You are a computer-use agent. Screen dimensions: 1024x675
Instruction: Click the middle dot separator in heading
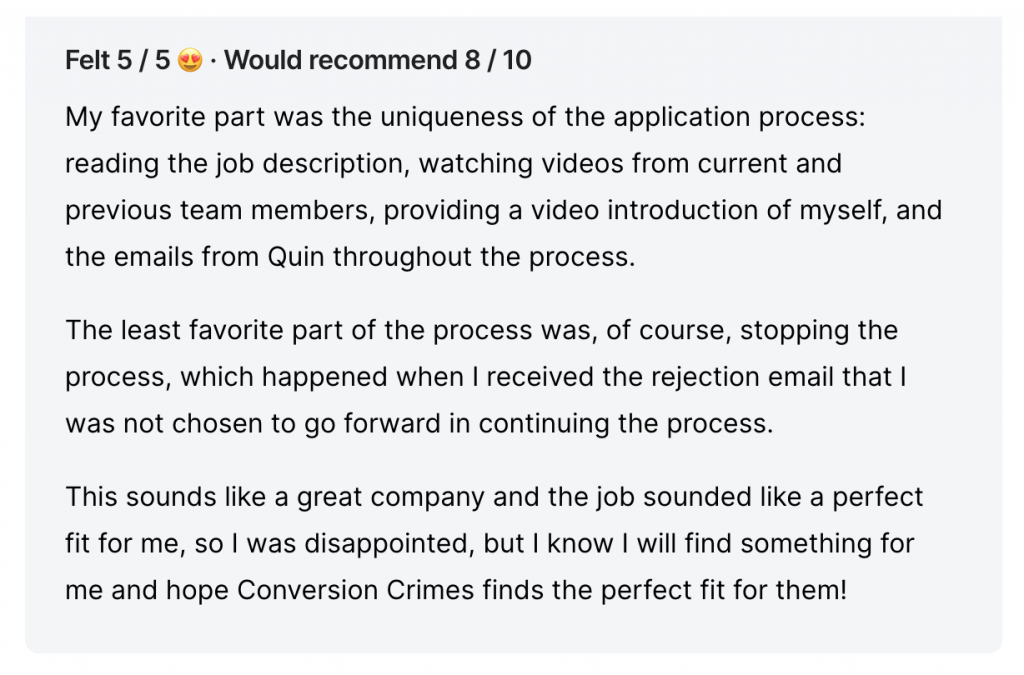click(x=214, y=61)
